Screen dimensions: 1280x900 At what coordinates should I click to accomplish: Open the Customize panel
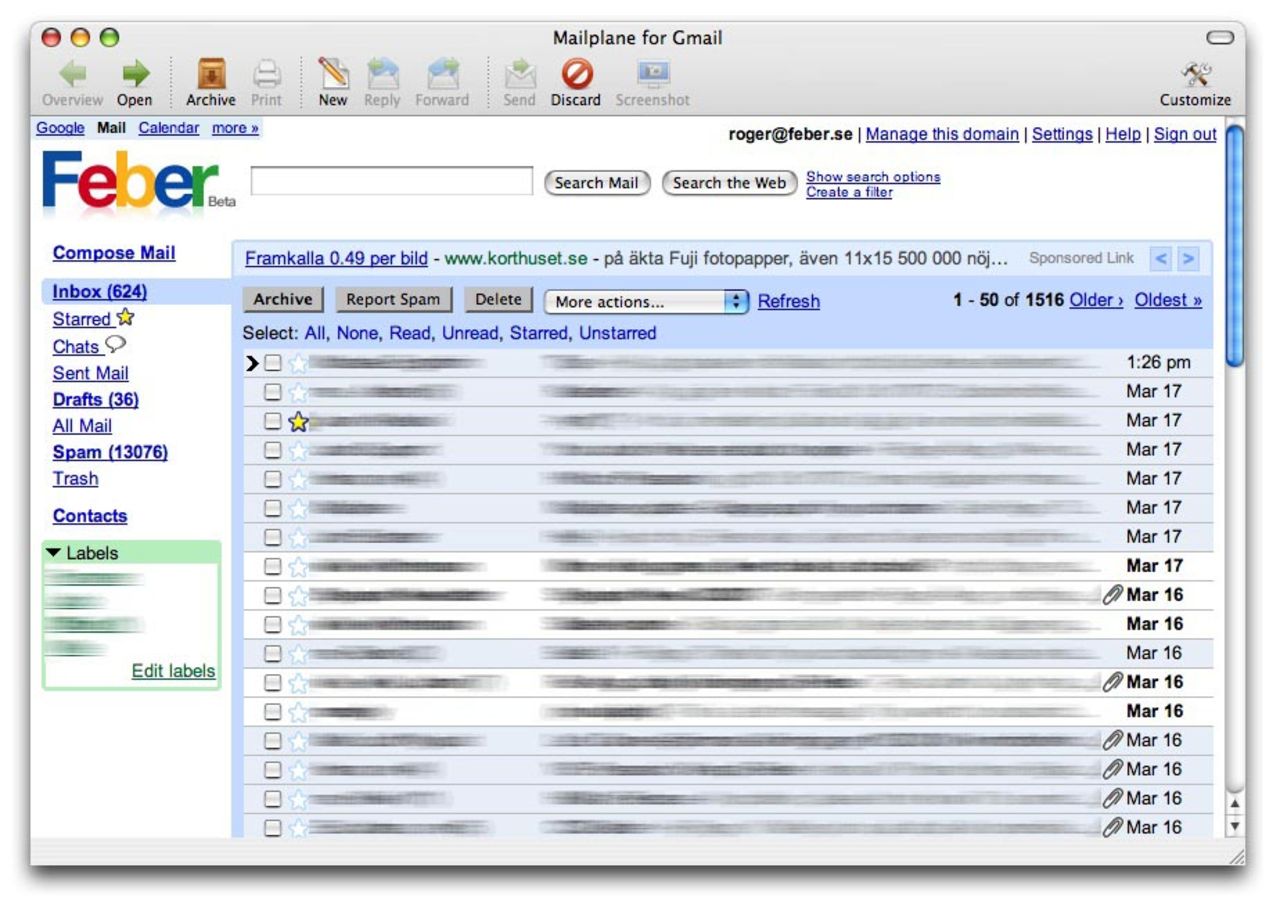click(1196, 75)
